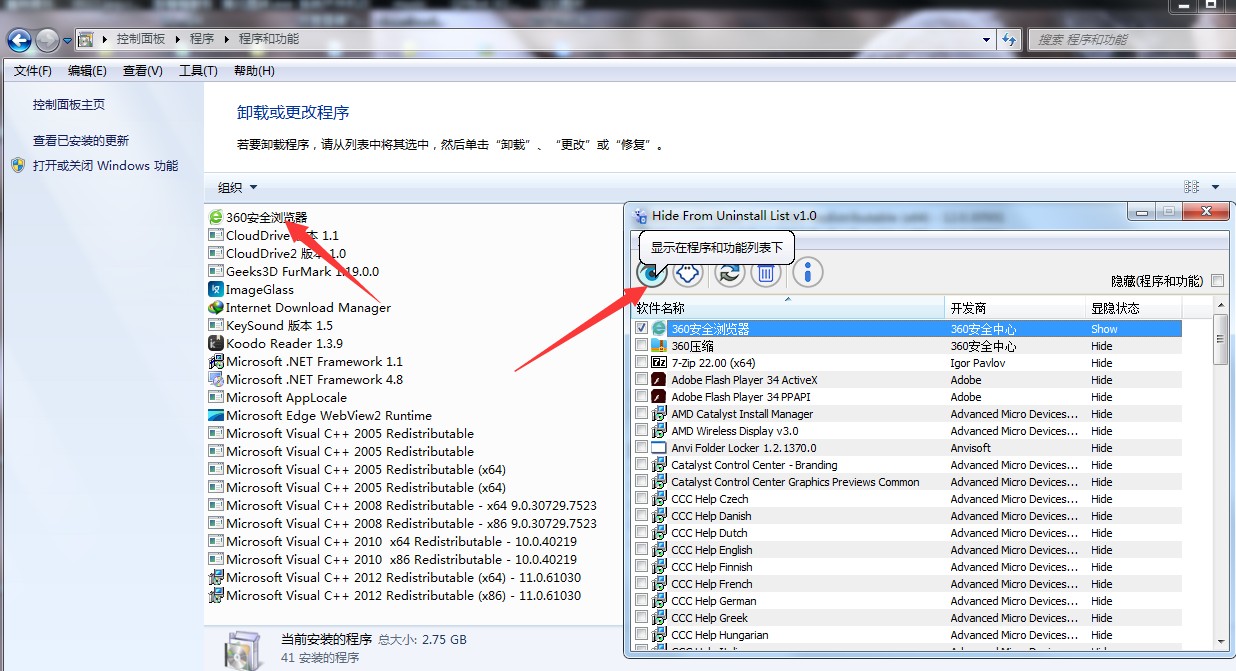The width and height of the screenshot is (1236, 671).
Task: Select Microsoft AppLocale in the programs list
Action: click(x=277, y=397)
